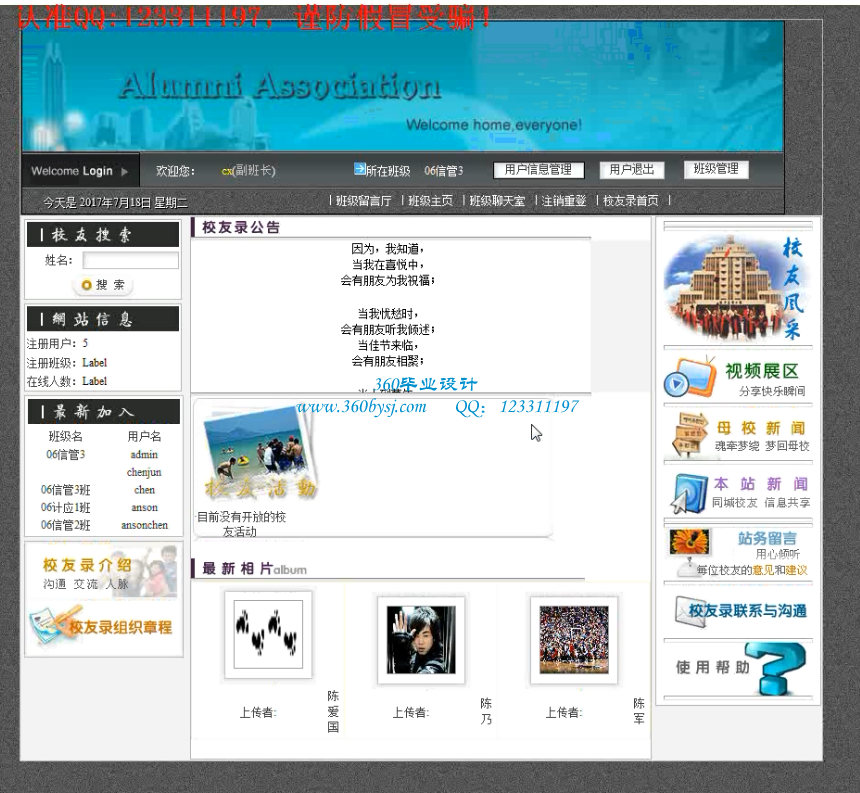Focus the 姓名 search input field
Viewport: 860px width, 793px height.
131,260
